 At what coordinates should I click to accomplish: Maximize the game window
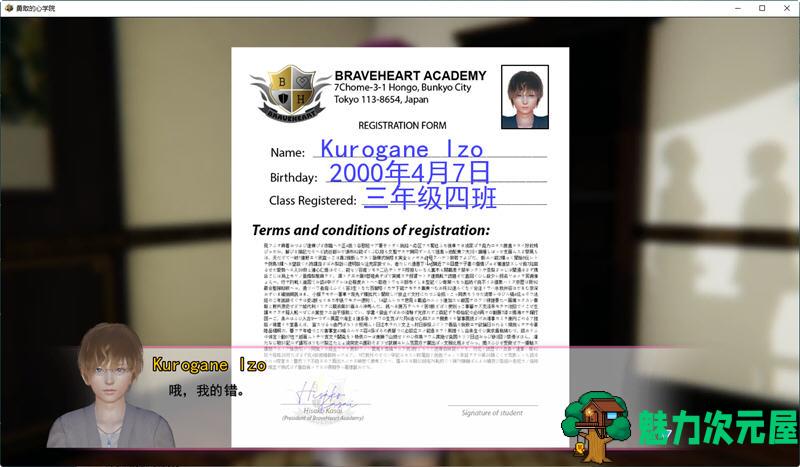pyautogui.click(x=762, y=8)
